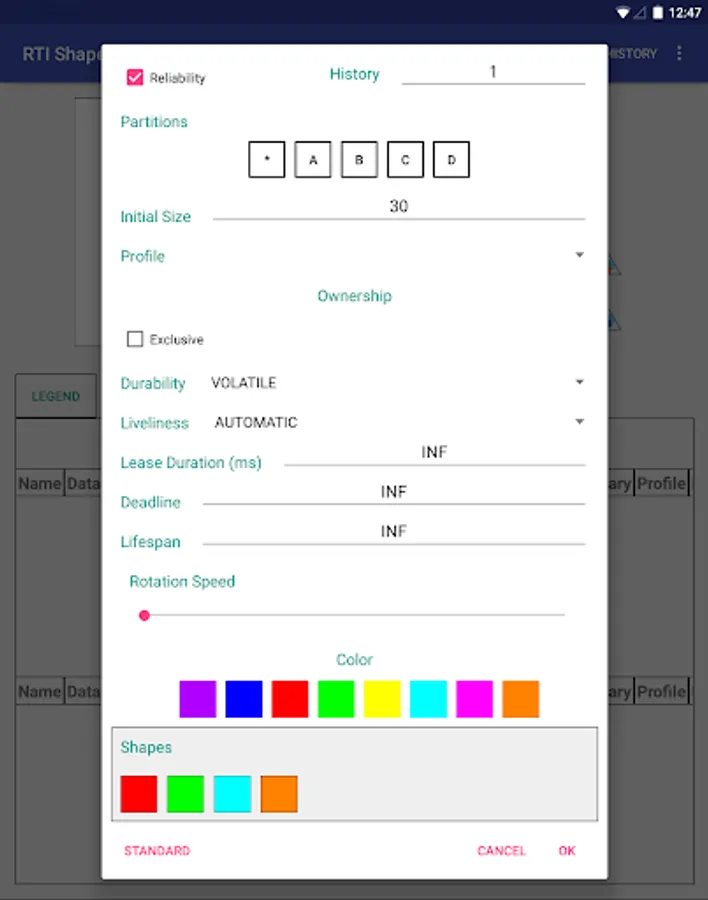Screen dimensions: 708x900
Task: Click the Initial Size field
Action: 399,207
